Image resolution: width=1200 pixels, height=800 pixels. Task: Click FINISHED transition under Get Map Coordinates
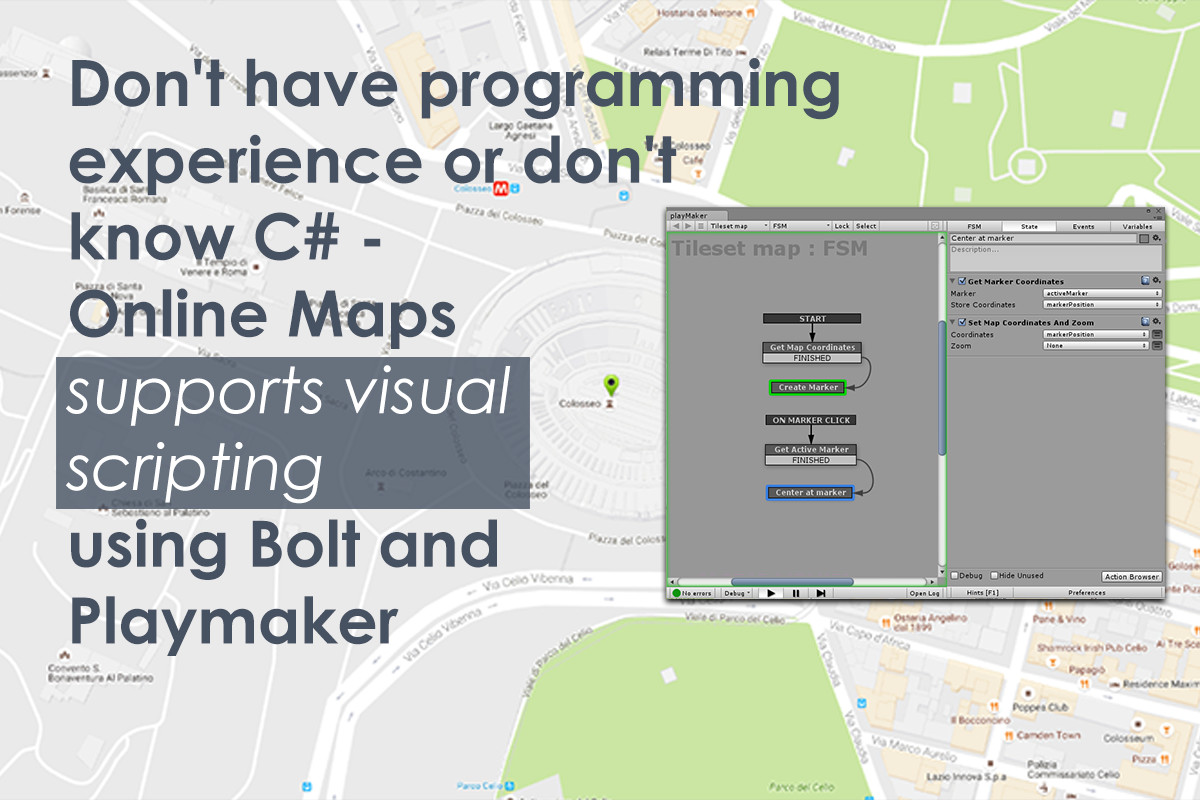[812, 357]
